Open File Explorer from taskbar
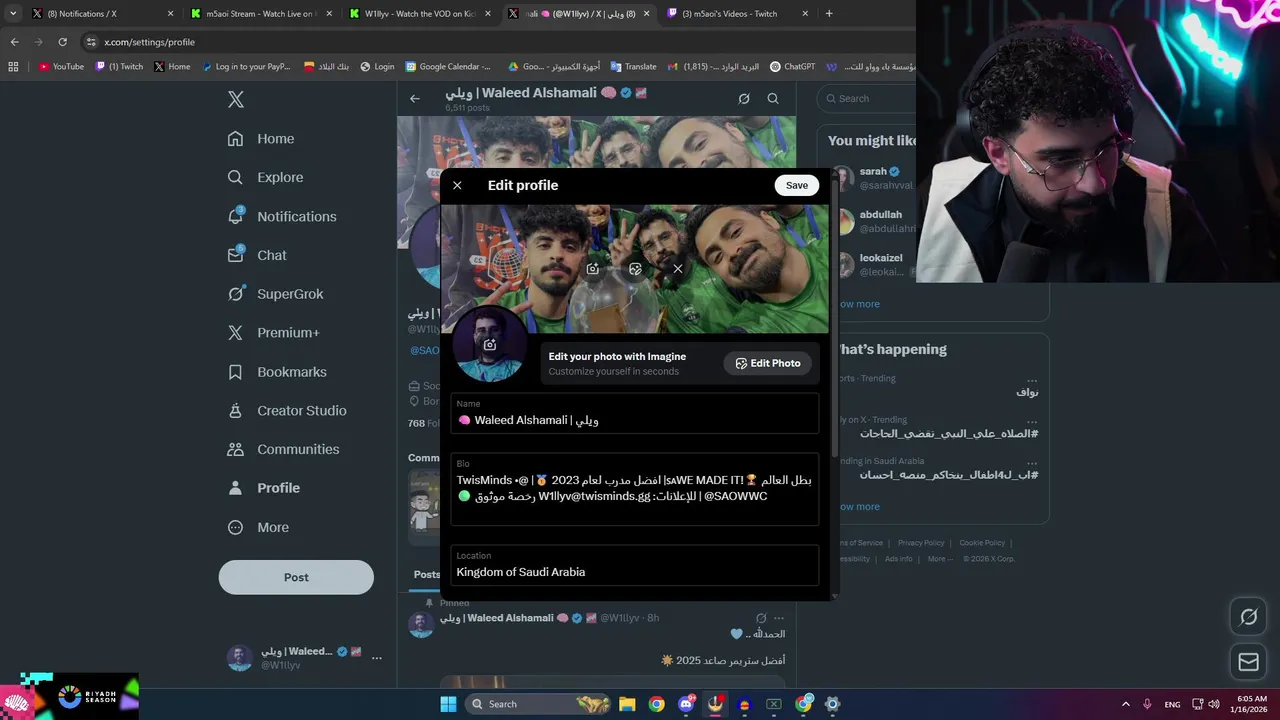The image size is (1280, 720). coord(627,704)
